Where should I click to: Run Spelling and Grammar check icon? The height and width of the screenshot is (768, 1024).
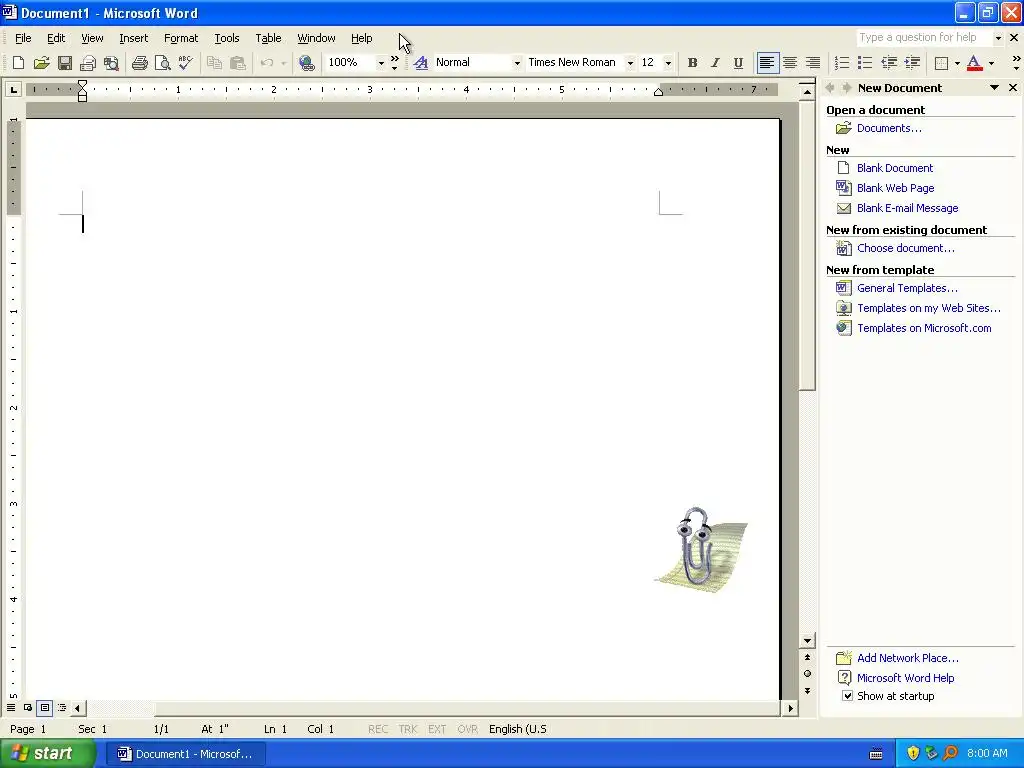point(185,63)
